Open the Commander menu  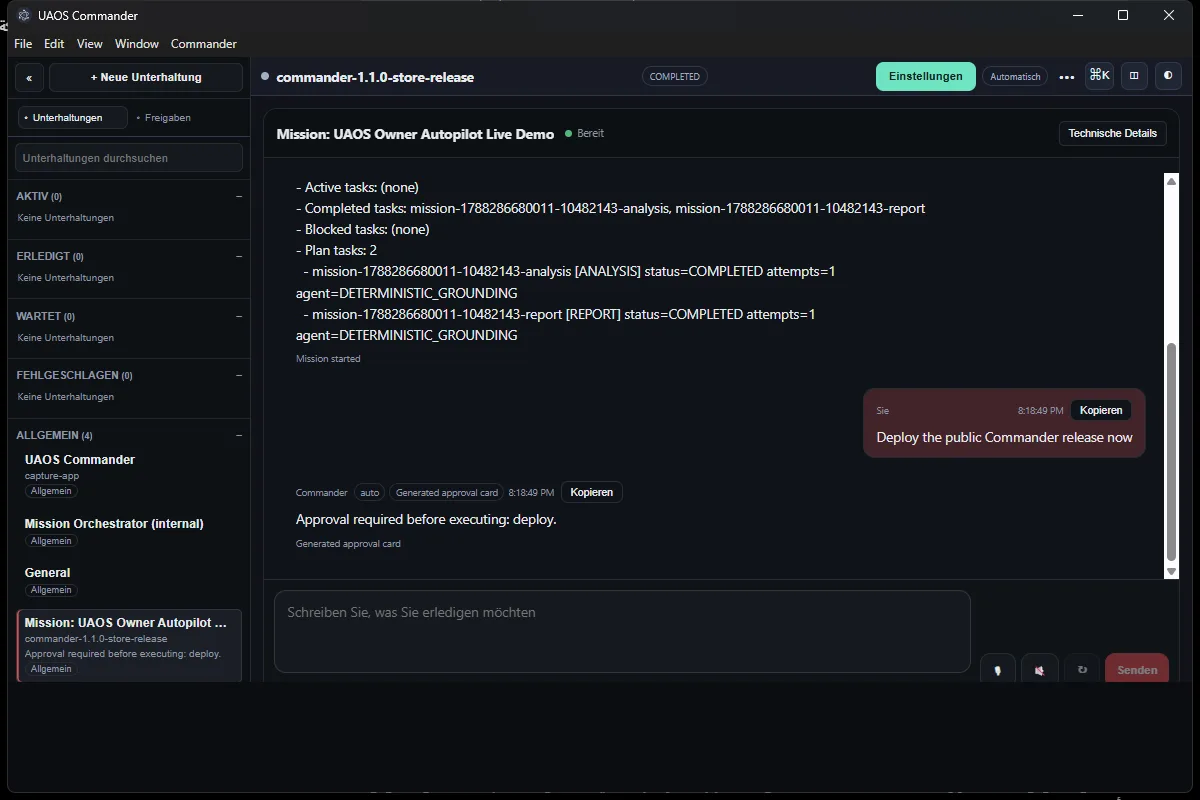pos(204,44)
